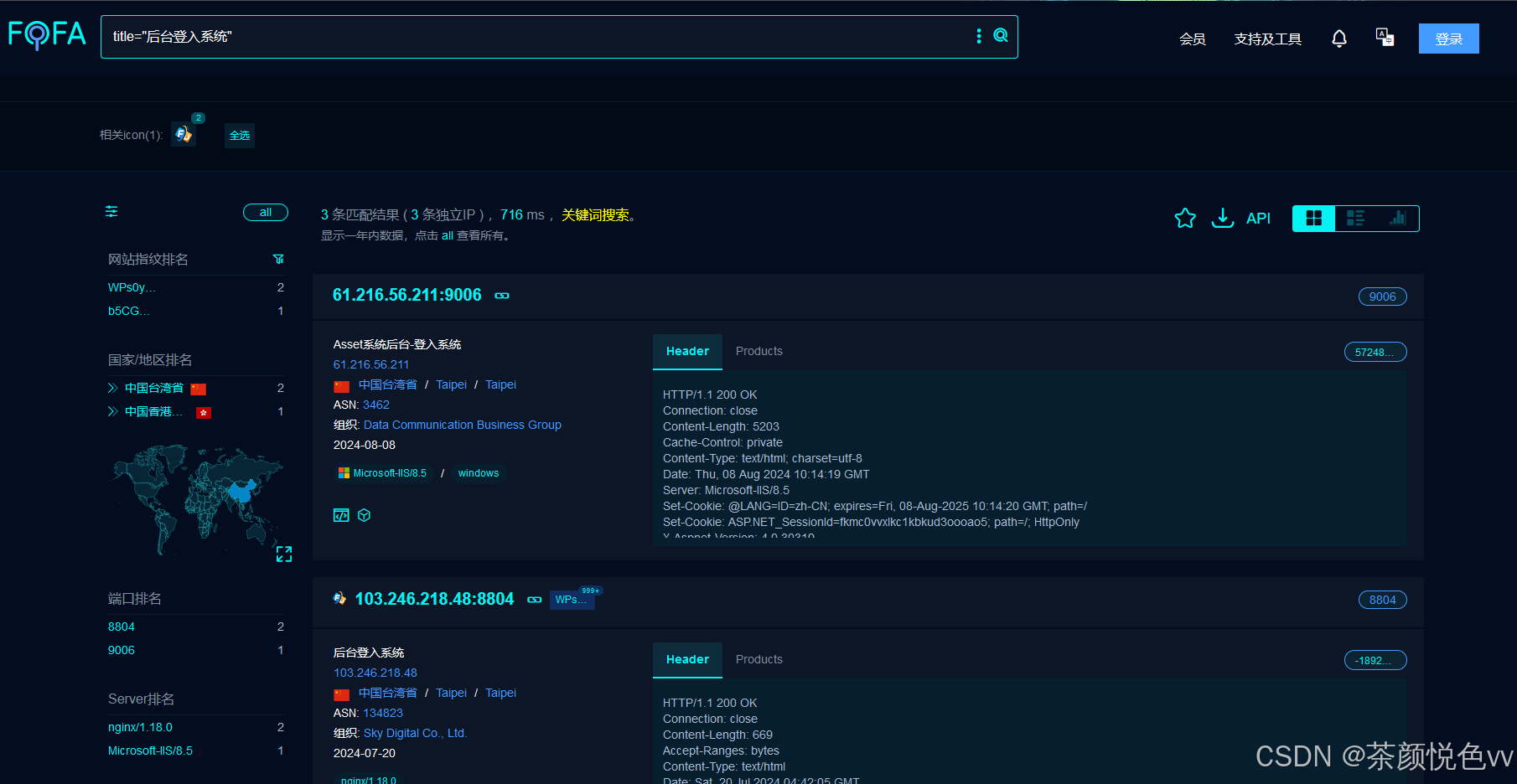Toggle the all data filter pill

pos(266,212)
